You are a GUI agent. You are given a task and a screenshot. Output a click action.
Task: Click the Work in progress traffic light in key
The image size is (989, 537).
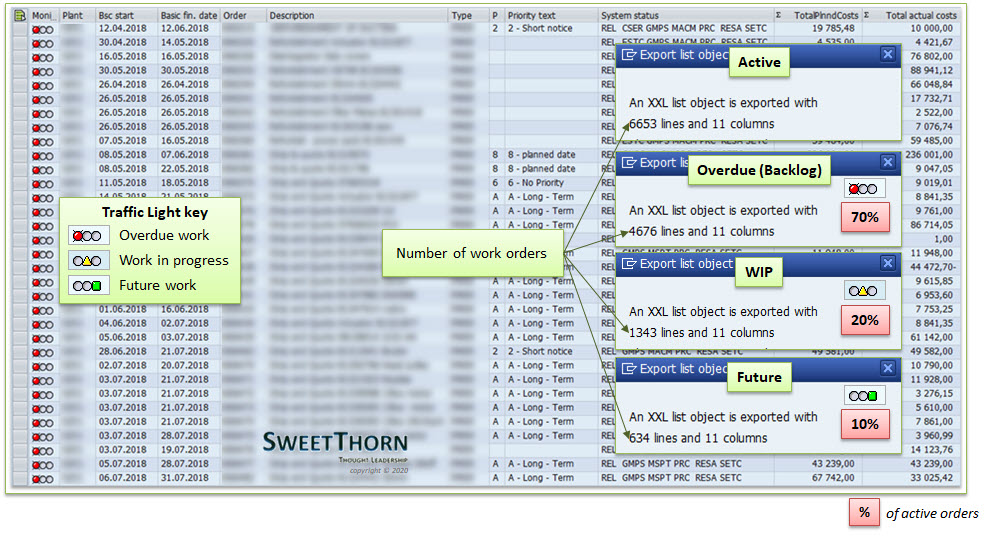click(85, 261)
